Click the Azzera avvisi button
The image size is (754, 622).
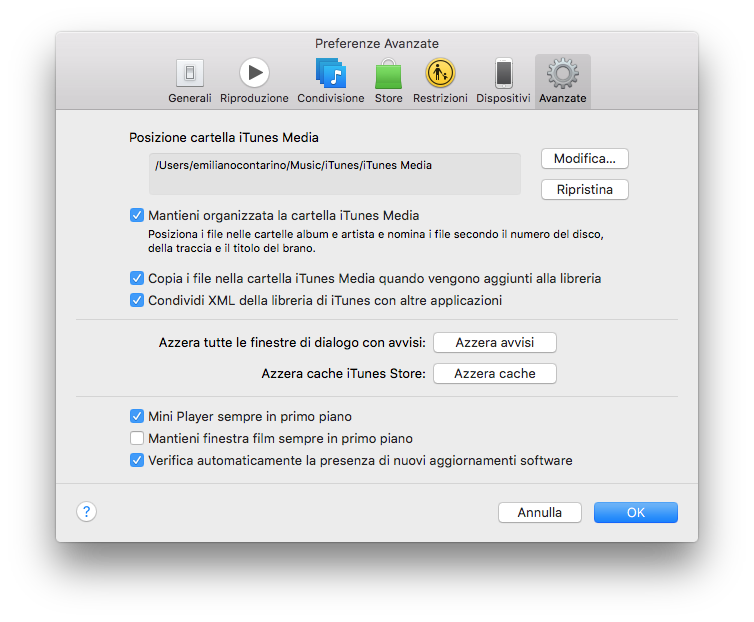click(495, 343)
